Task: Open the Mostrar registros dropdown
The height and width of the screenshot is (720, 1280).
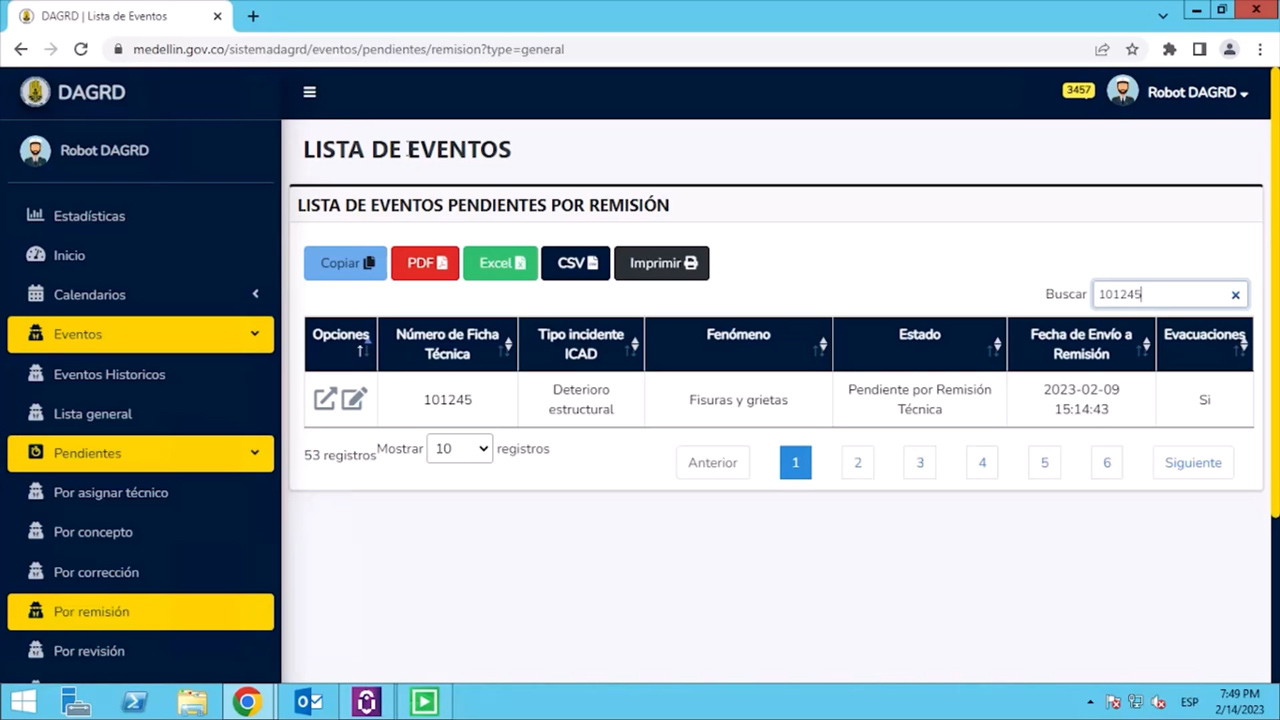Action: coord(459,448)
